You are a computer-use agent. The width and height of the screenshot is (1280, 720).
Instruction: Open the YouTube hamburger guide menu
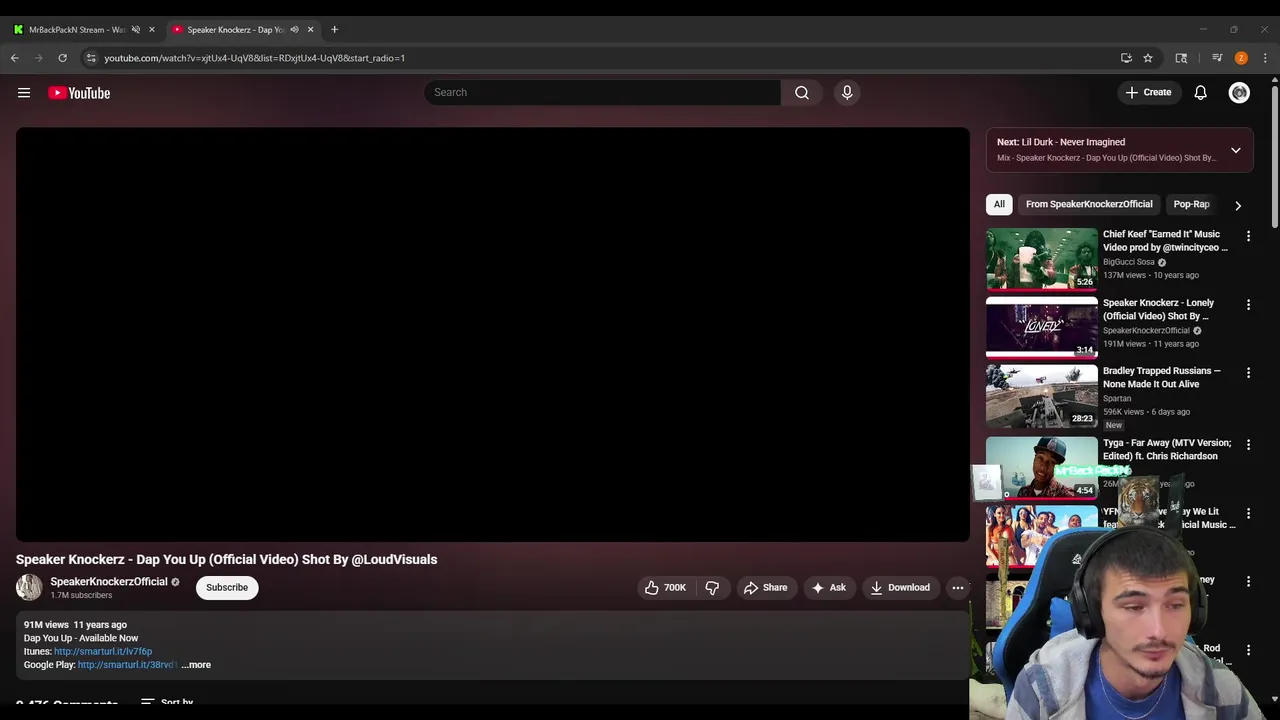coord(24,93)
